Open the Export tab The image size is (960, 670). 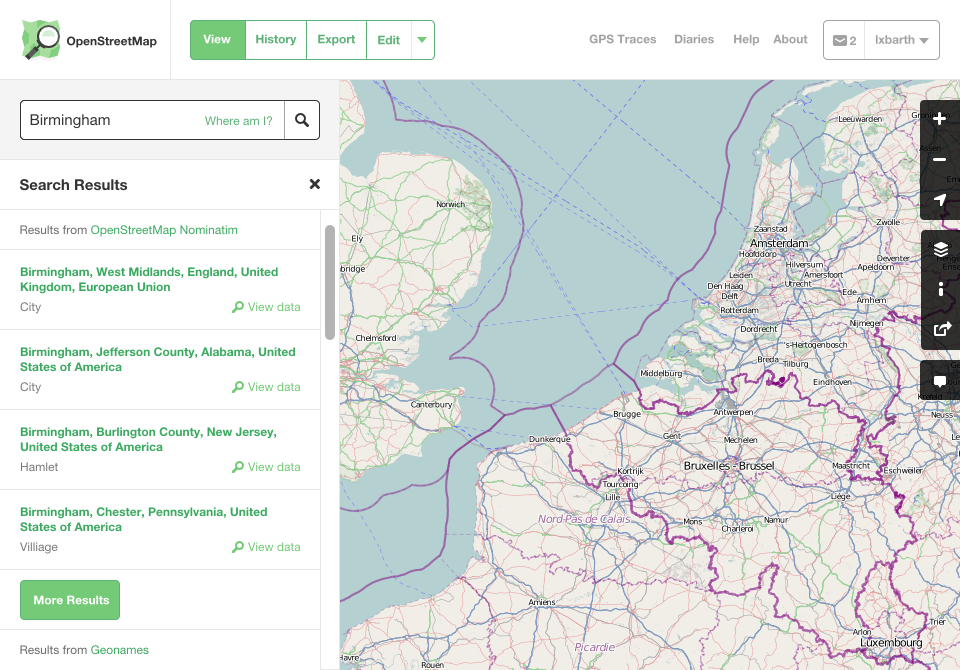[x=336, y=40]
